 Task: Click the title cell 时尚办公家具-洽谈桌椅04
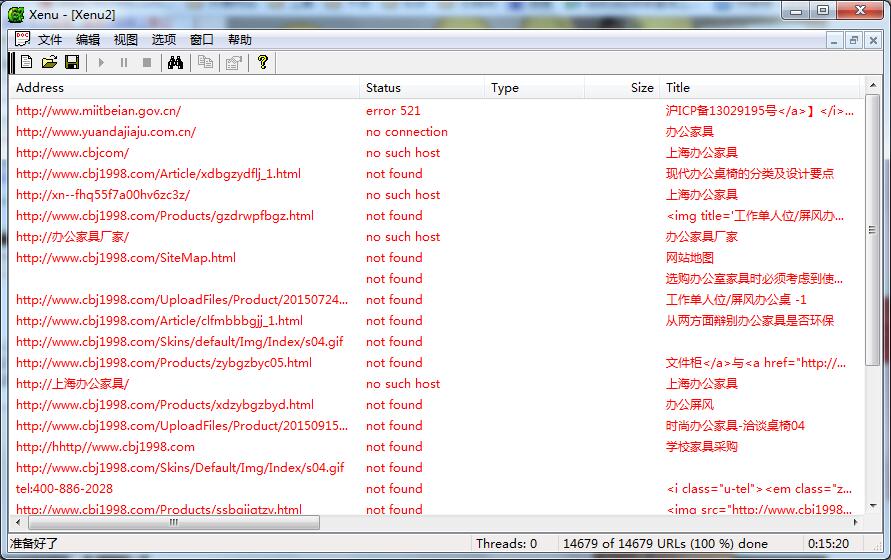pyautogui.click(x=735, y=426)
